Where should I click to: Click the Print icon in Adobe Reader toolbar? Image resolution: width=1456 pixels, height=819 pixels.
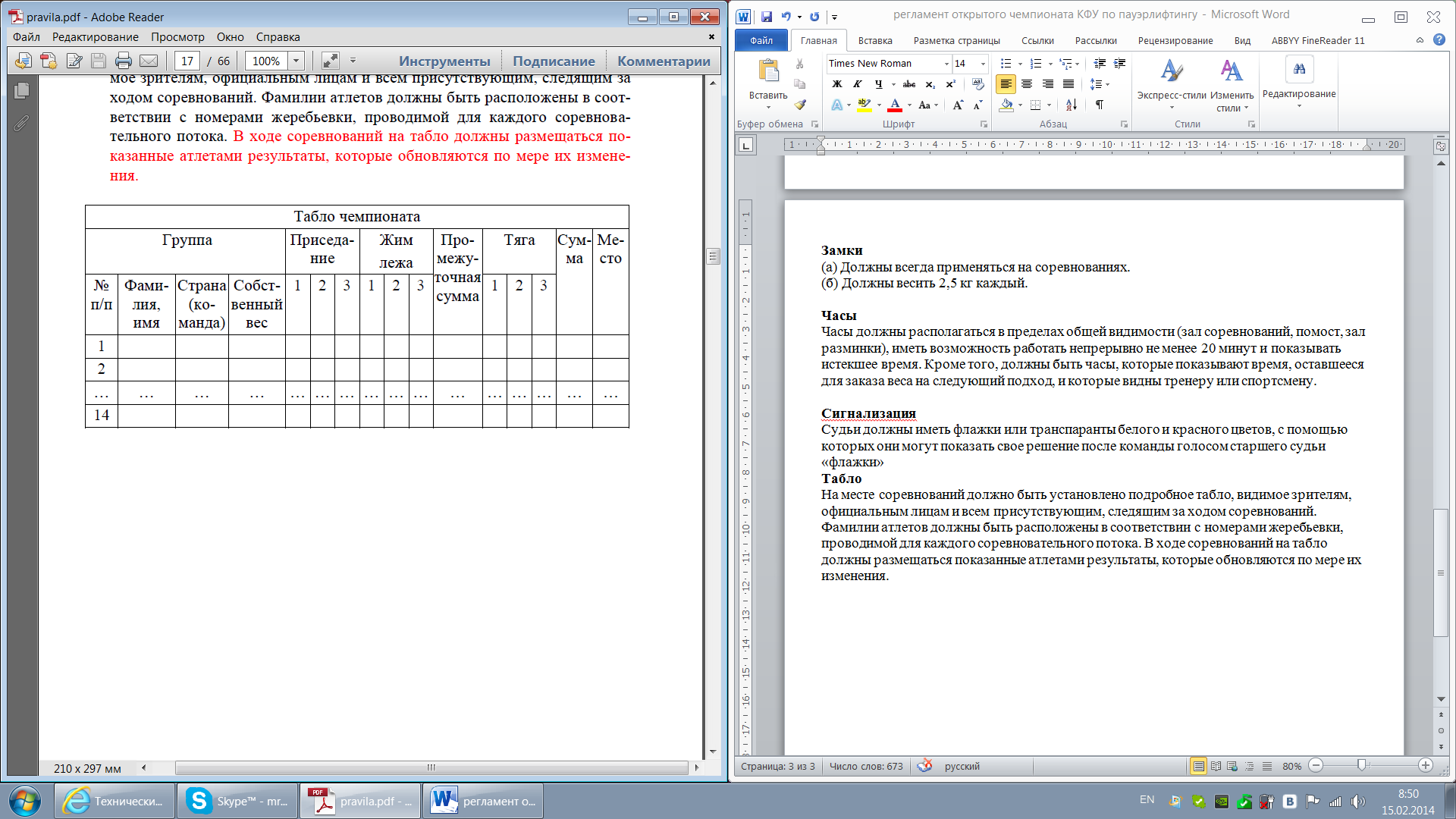(124, 61)
